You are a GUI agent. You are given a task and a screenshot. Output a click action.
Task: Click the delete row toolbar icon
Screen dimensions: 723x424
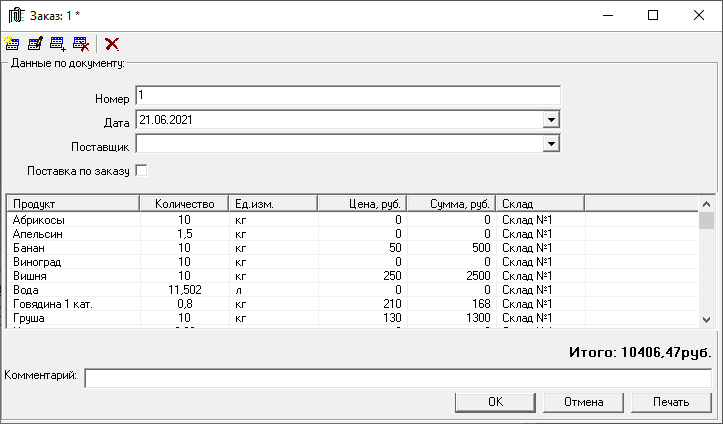pos(81,44)
